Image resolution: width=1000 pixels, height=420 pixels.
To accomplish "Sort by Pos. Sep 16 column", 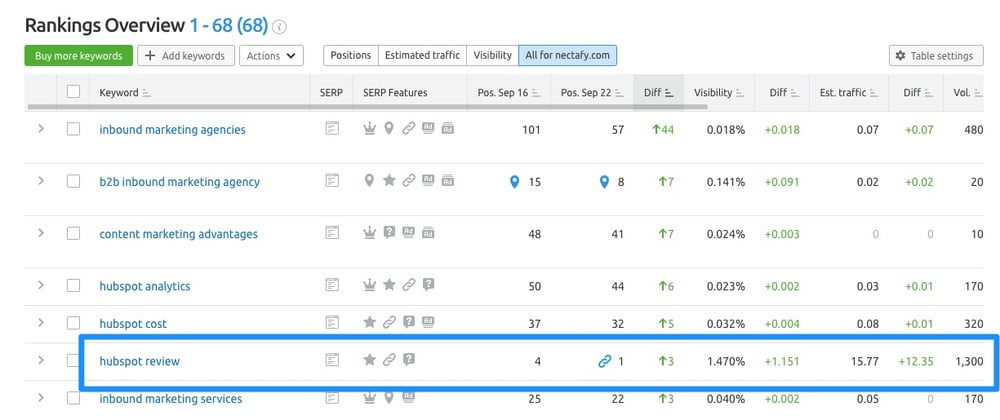I will (x=509, y=92).
